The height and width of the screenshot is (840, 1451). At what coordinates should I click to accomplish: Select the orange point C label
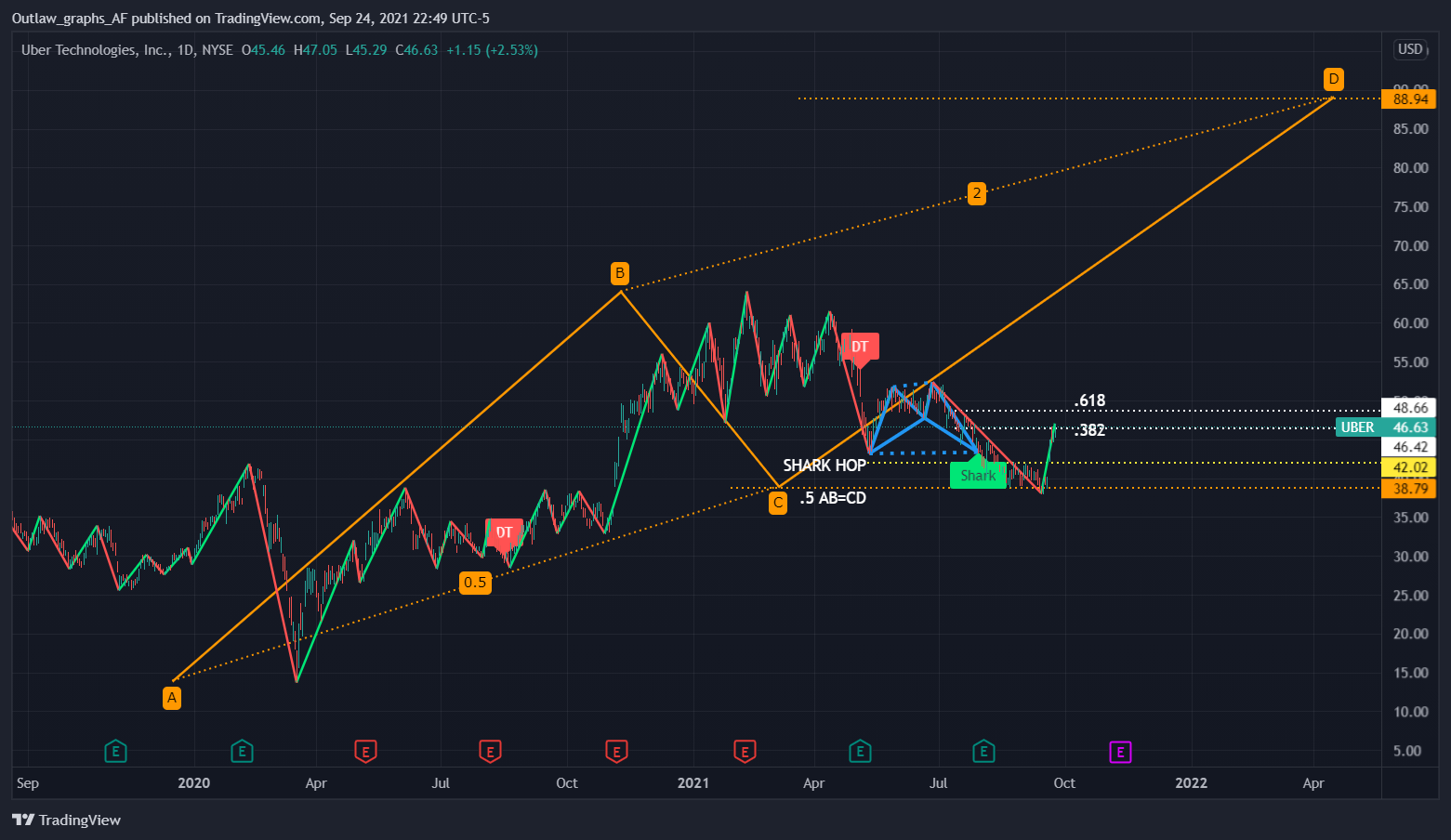(x=778, y=504)
